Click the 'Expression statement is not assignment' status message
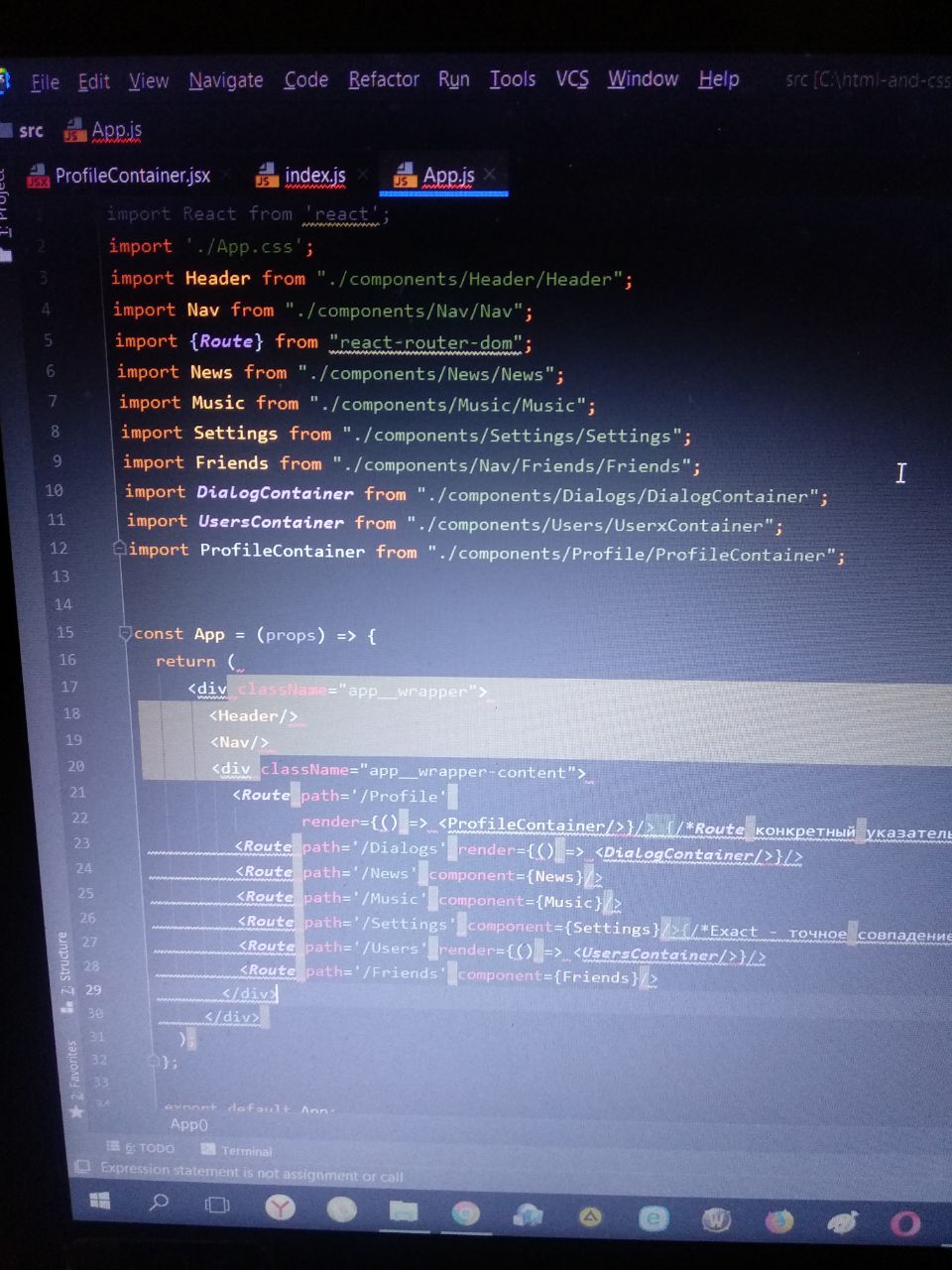The height and width of the screenshot is (1270, 952). coord(252,1173)
